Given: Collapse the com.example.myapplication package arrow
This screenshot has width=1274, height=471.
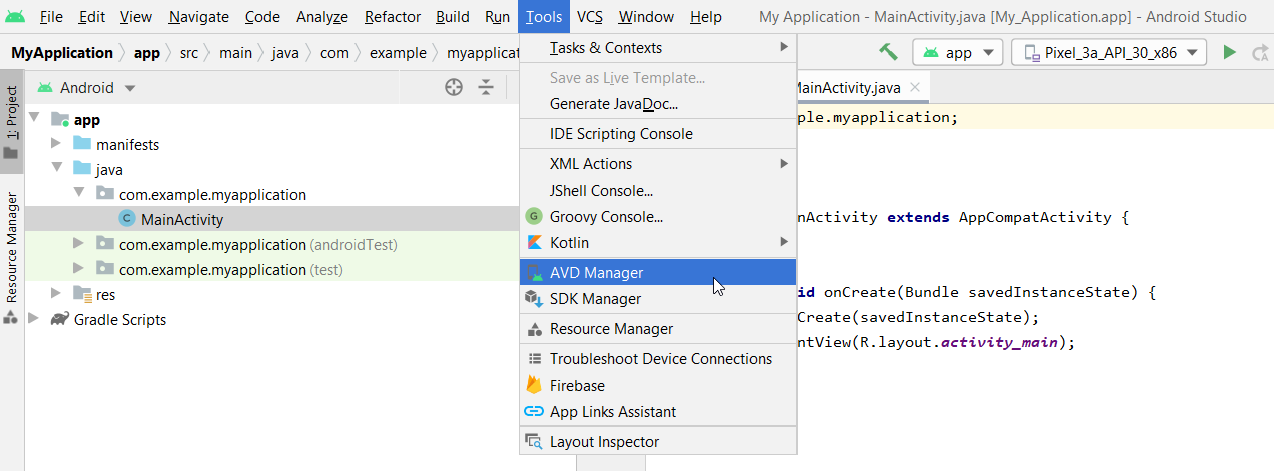Looking at the screenshot, I should point(79,194).
